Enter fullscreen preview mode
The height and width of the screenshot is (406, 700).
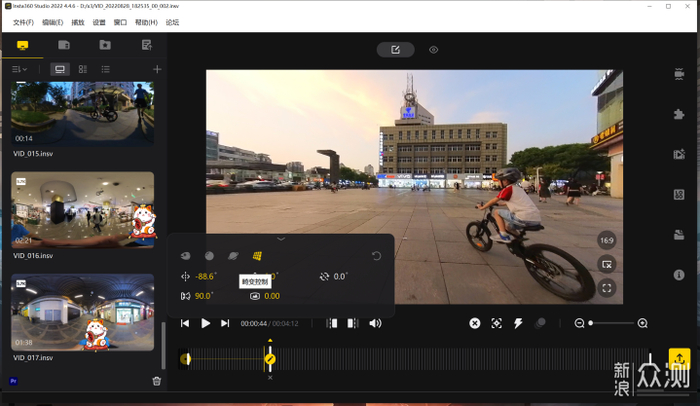(606, 288)
